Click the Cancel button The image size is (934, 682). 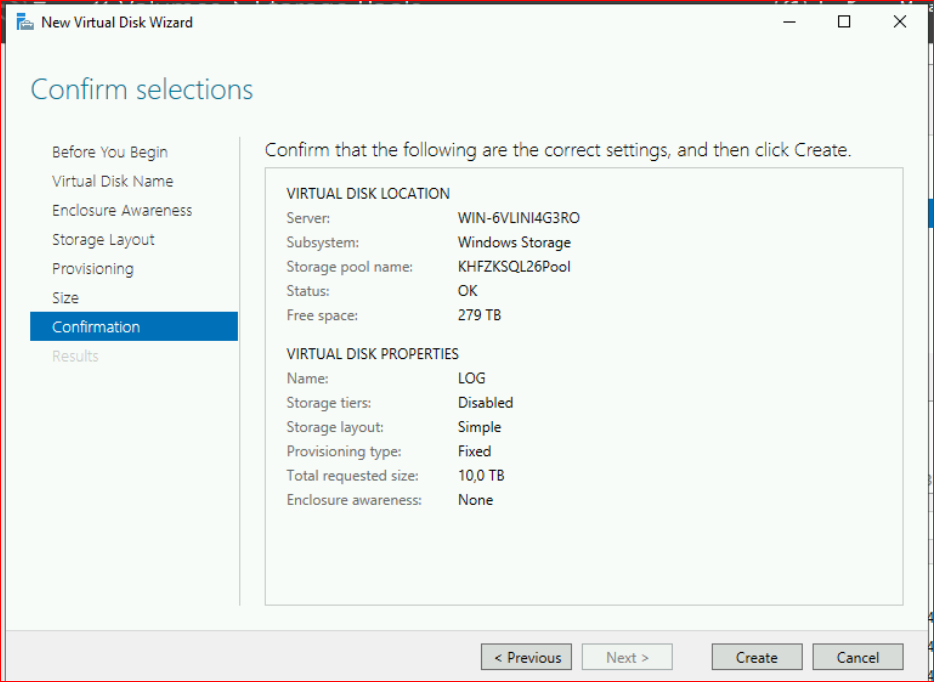tap(857, 657)
